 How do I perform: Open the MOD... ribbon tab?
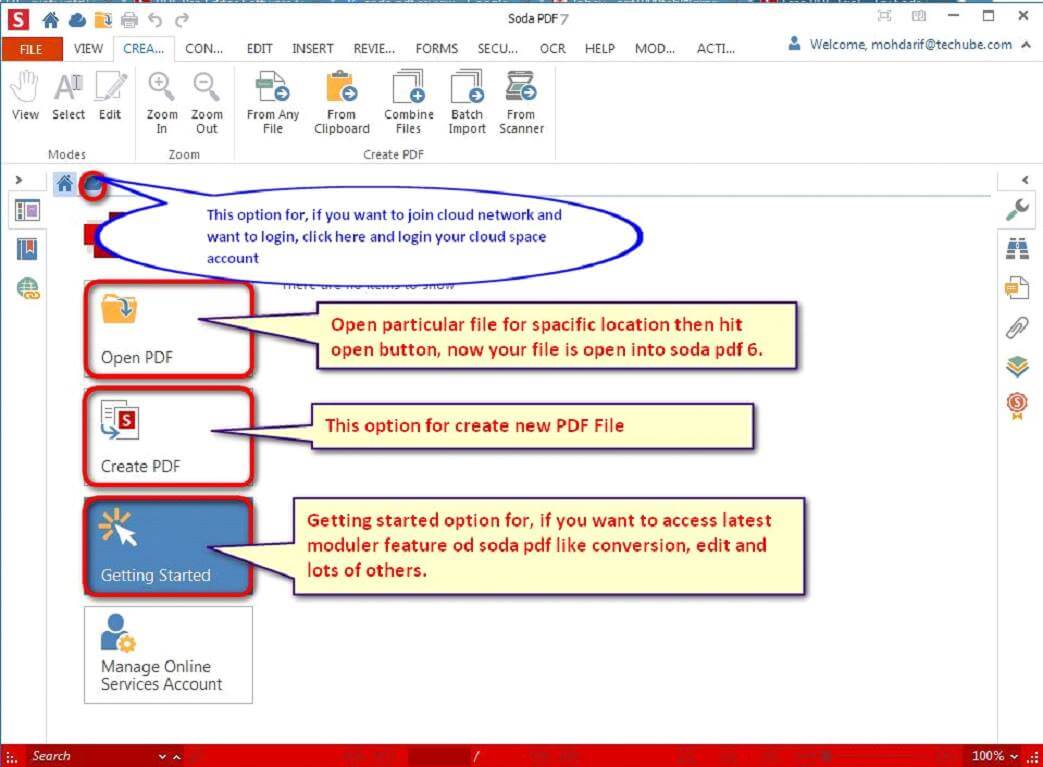(655, 49)
